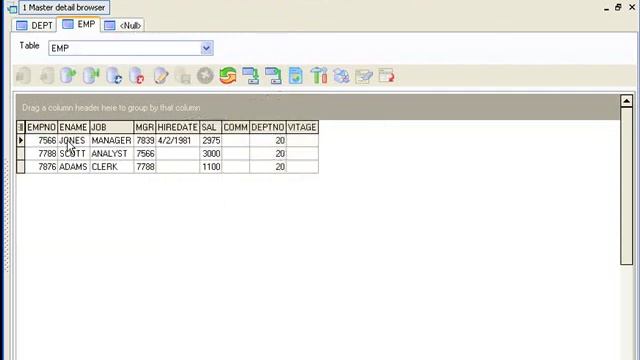Click the 1 Master detail browser title button

[64, 8]
